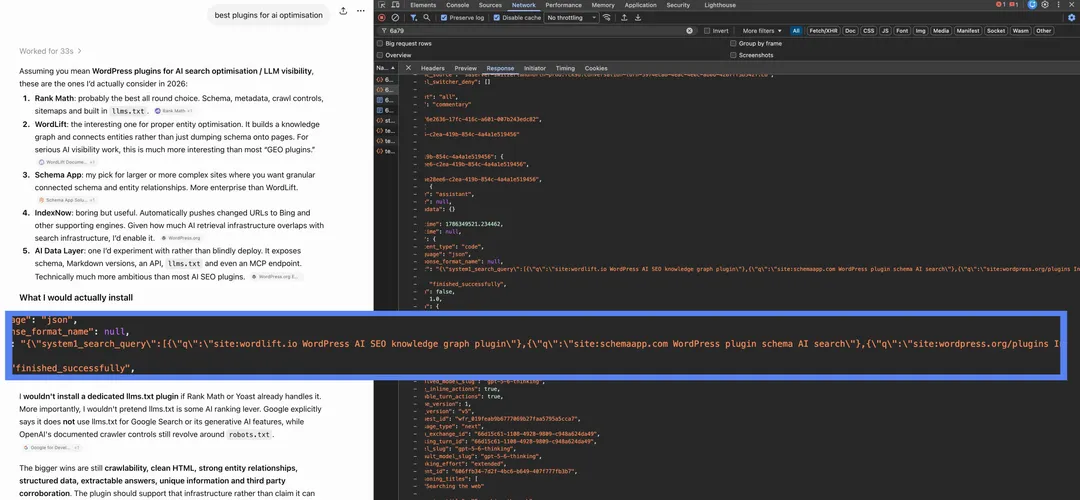
Task: Toggle the device toolbar icon
Action: click(395, 5)
